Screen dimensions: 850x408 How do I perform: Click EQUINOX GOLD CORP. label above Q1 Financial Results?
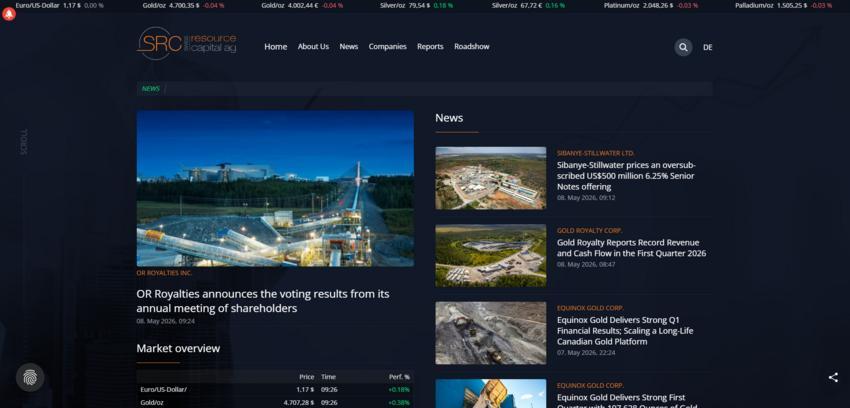pyautogui.click(x=590, y=308)
